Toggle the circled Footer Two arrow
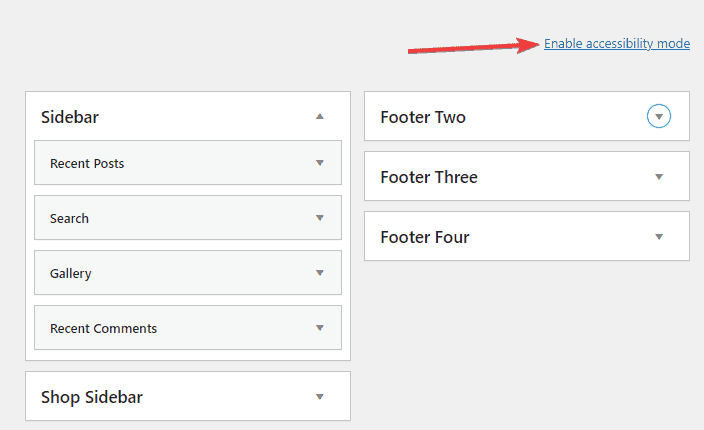The height and width of the screenshot is (430, 704). (x=658, y=117)
